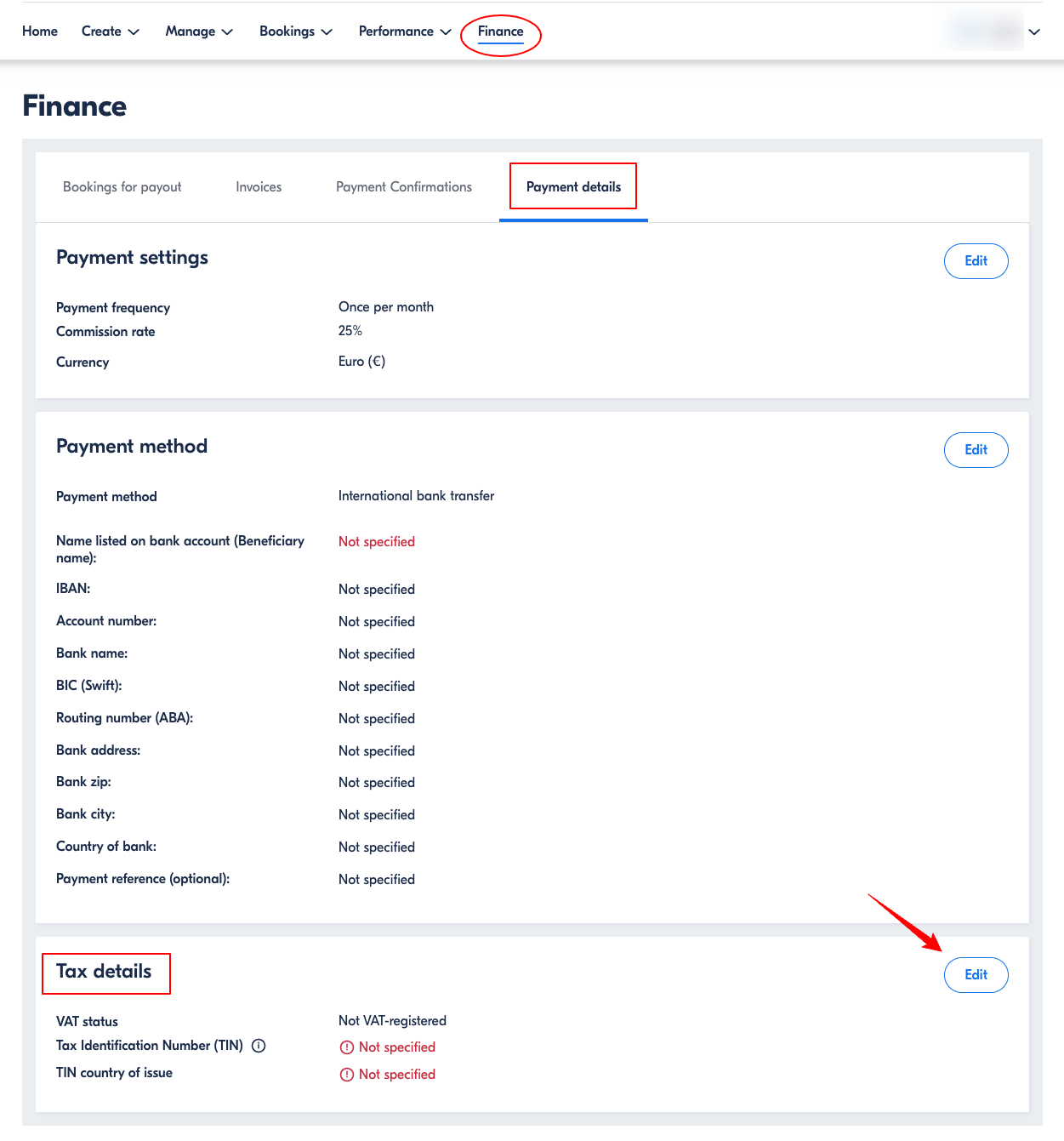Click the blurred account name in header
1064x1141 pixels.
985,31
